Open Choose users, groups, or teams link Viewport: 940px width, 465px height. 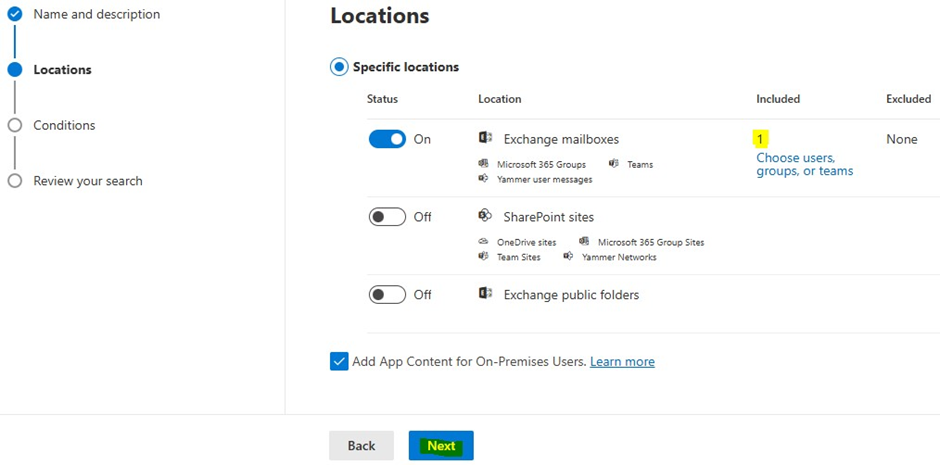pos(804,164)
